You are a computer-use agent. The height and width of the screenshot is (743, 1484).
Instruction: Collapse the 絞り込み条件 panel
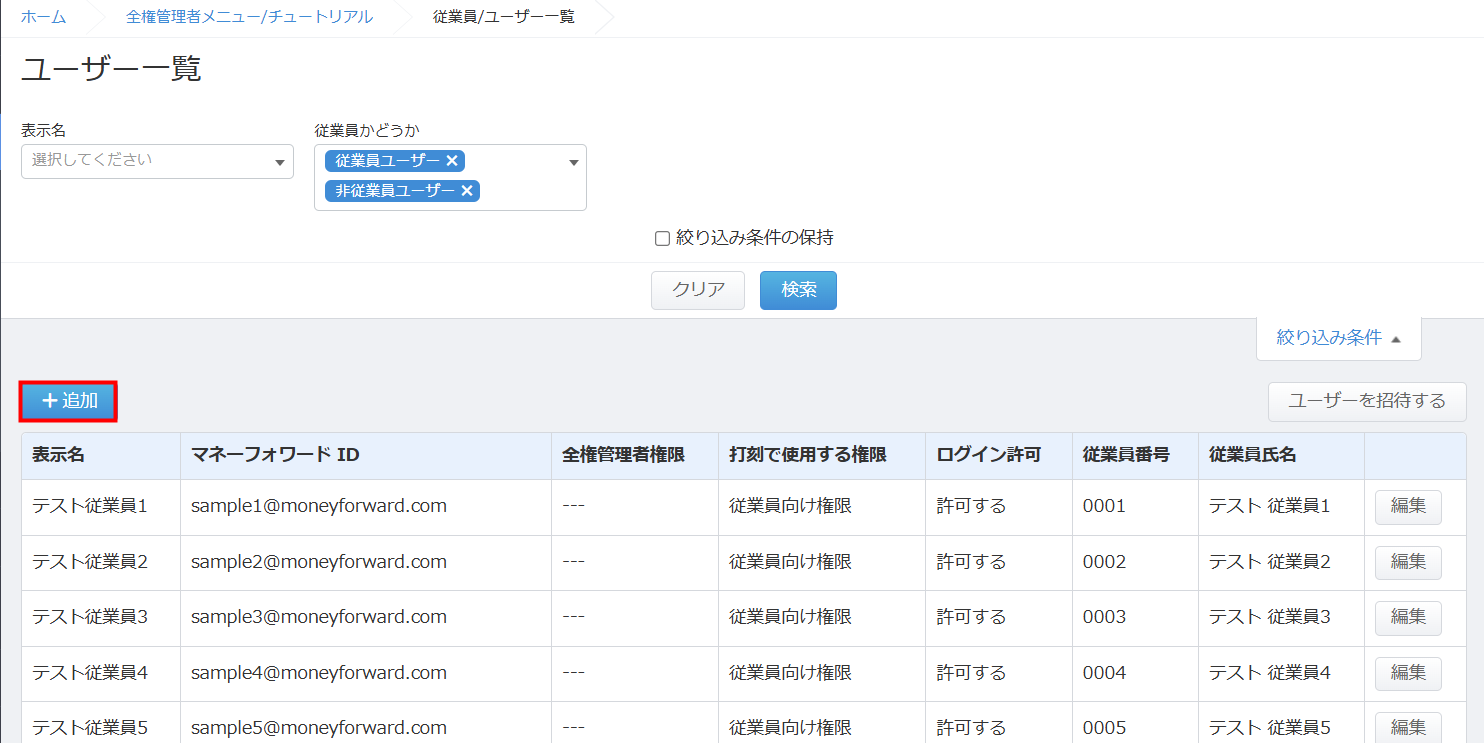[1338, 338]
